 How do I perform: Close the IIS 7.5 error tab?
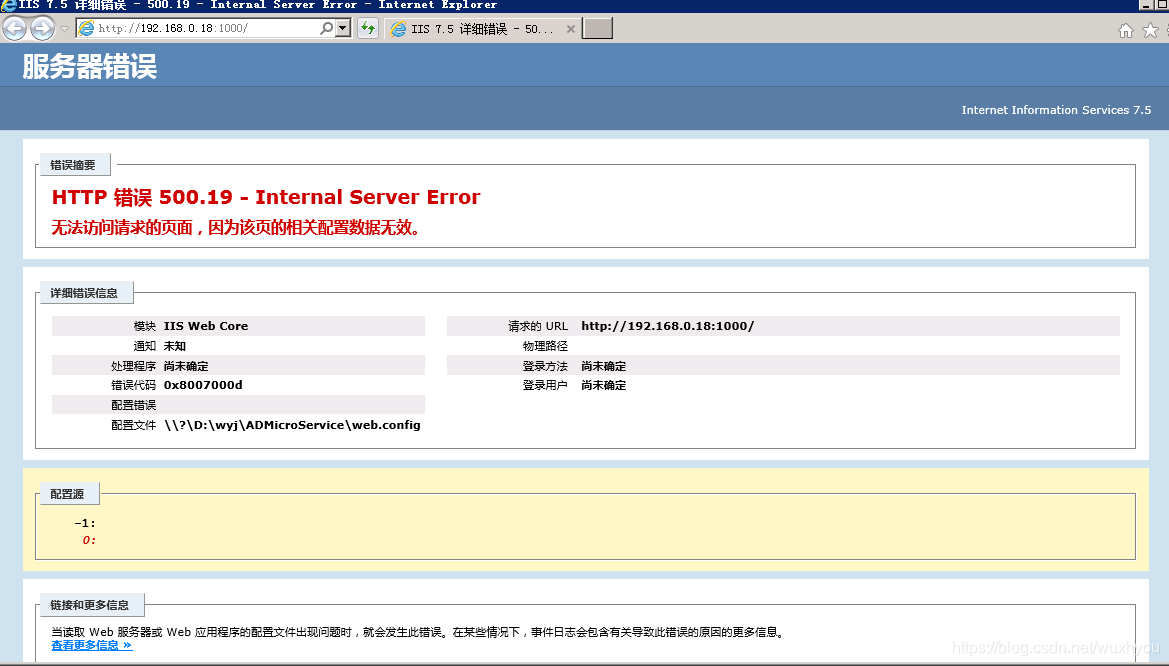(x=570, y=29)
